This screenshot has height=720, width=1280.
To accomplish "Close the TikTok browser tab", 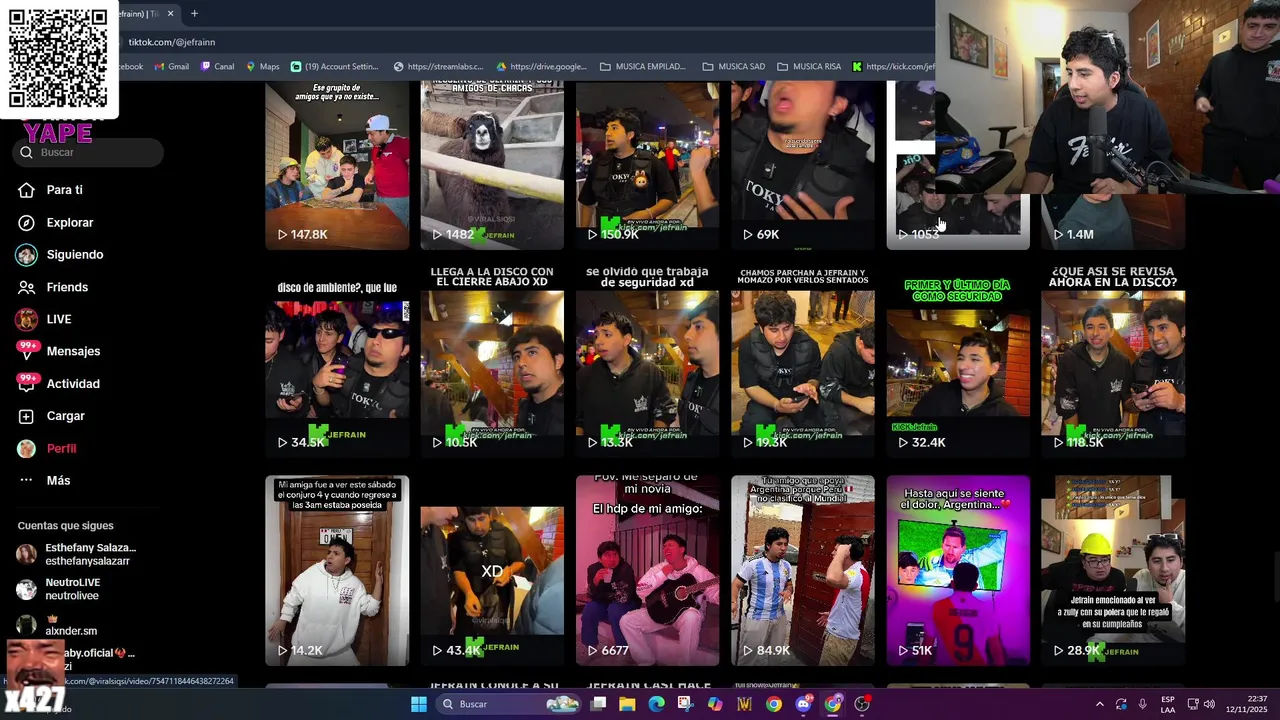I will (170, 13).
